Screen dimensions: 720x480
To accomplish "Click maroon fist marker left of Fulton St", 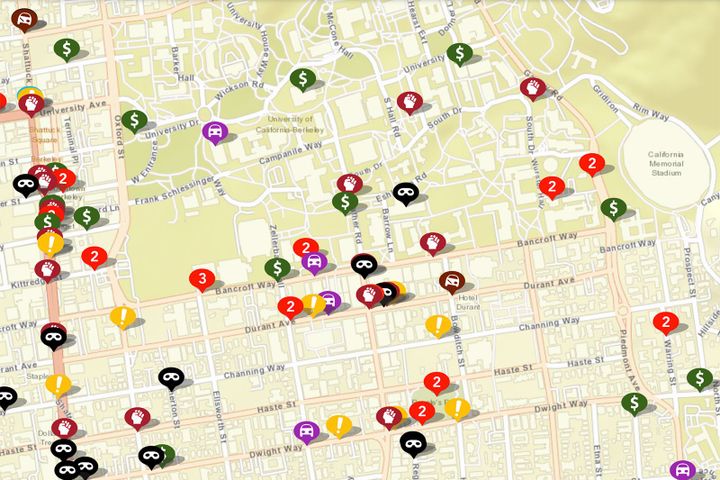I will [137, 418].
